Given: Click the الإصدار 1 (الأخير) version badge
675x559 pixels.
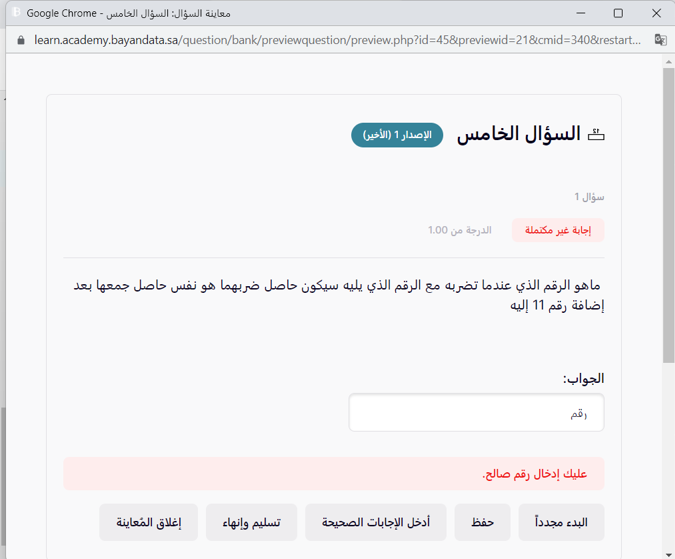Looking at the screenshot, I should coord(397,135).
